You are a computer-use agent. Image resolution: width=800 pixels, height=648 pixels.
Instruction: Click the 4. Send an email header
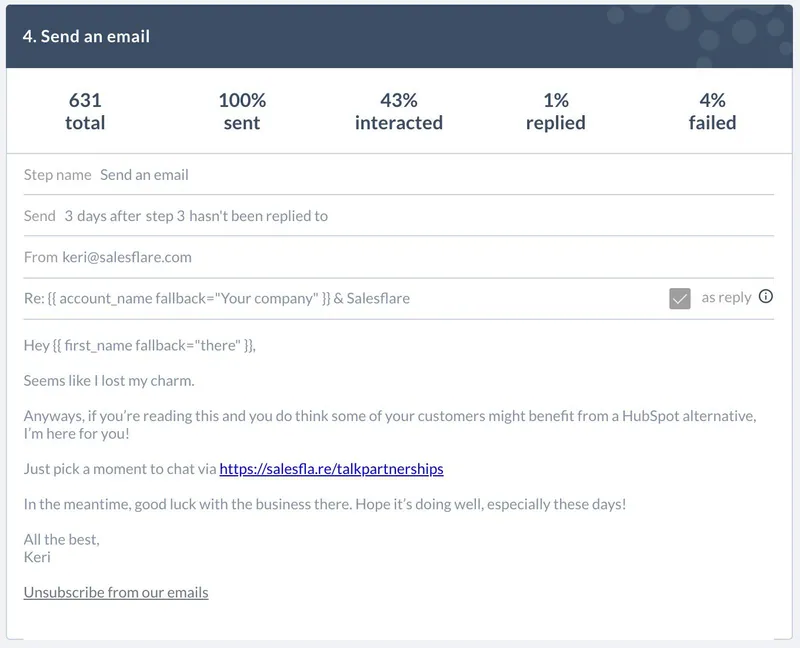[x=86, y=36]
